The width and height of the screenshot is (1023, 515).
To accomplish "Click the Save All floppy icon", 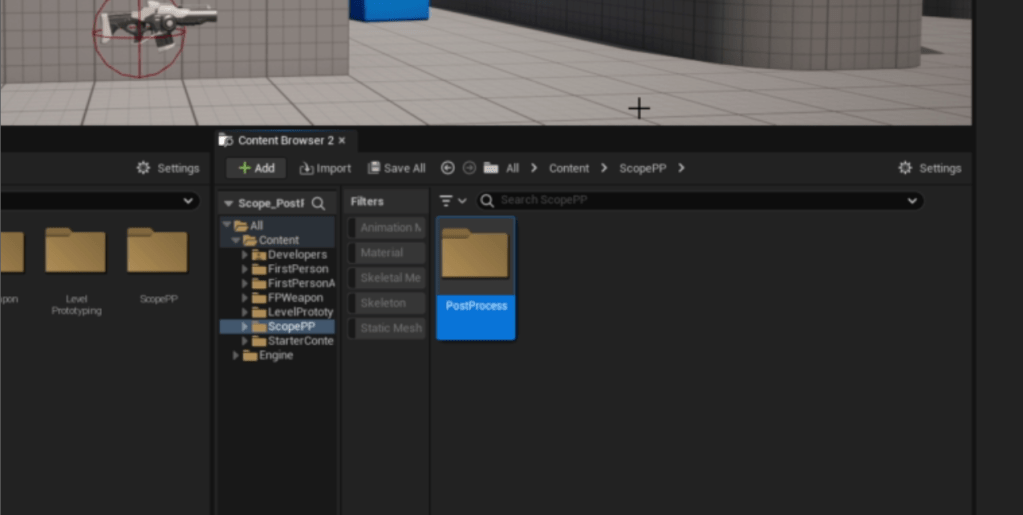I will tap(374, 168).
